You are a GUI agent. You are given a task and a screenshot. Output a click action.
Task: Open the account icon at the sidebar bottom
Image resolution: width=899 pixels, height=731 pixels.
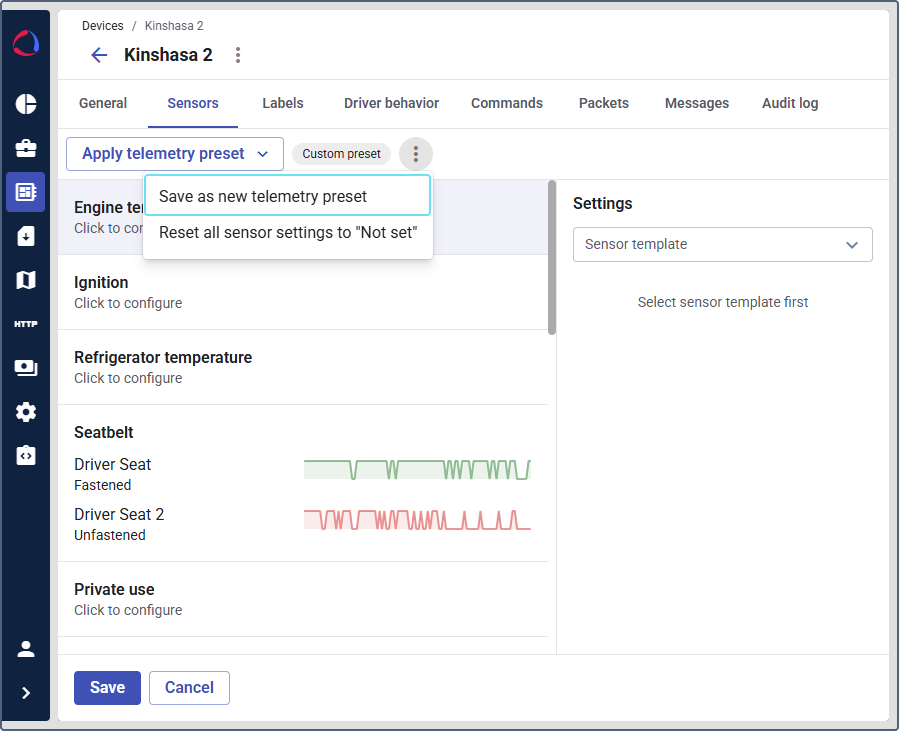pos(25,648)
